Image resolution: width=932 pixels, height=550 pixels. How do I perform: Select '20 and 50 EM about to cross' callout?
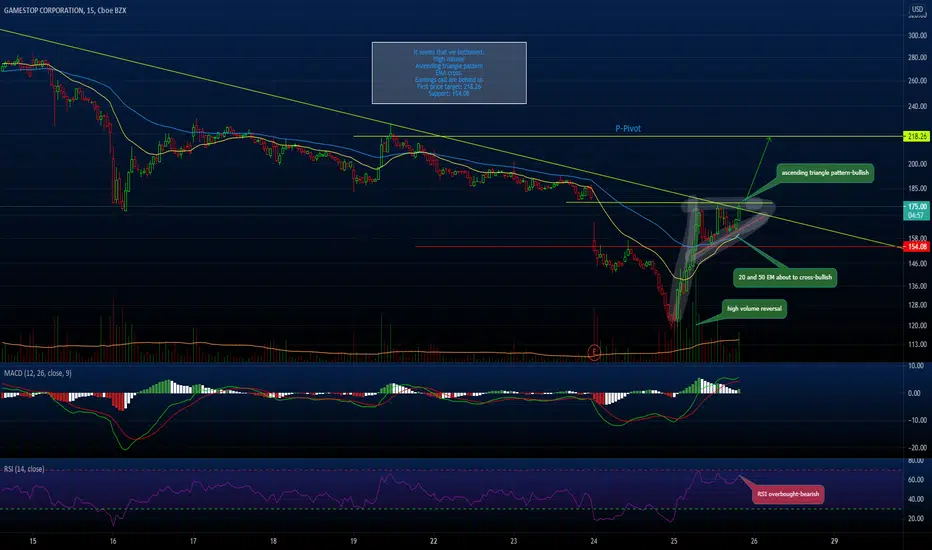click(785, 277)
